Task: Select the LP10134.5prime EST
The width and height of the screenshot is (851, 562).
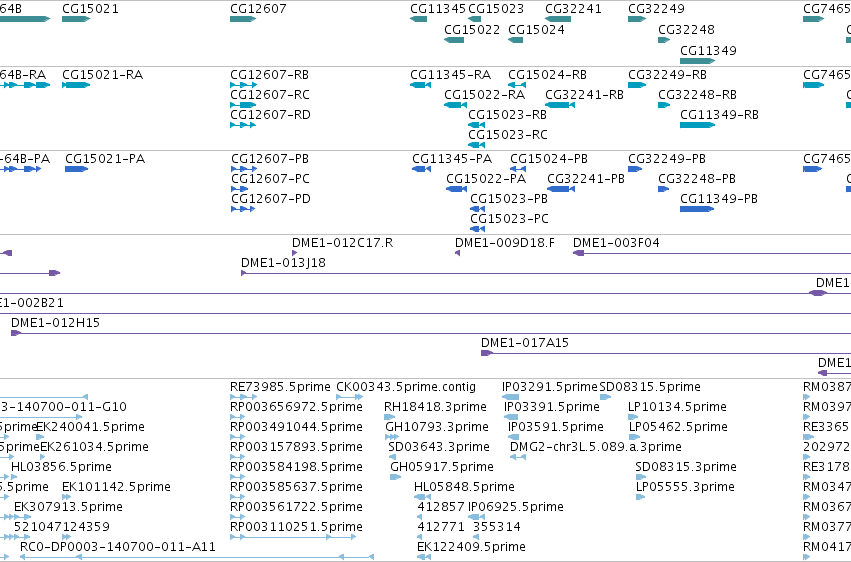Action: (633, 417)
